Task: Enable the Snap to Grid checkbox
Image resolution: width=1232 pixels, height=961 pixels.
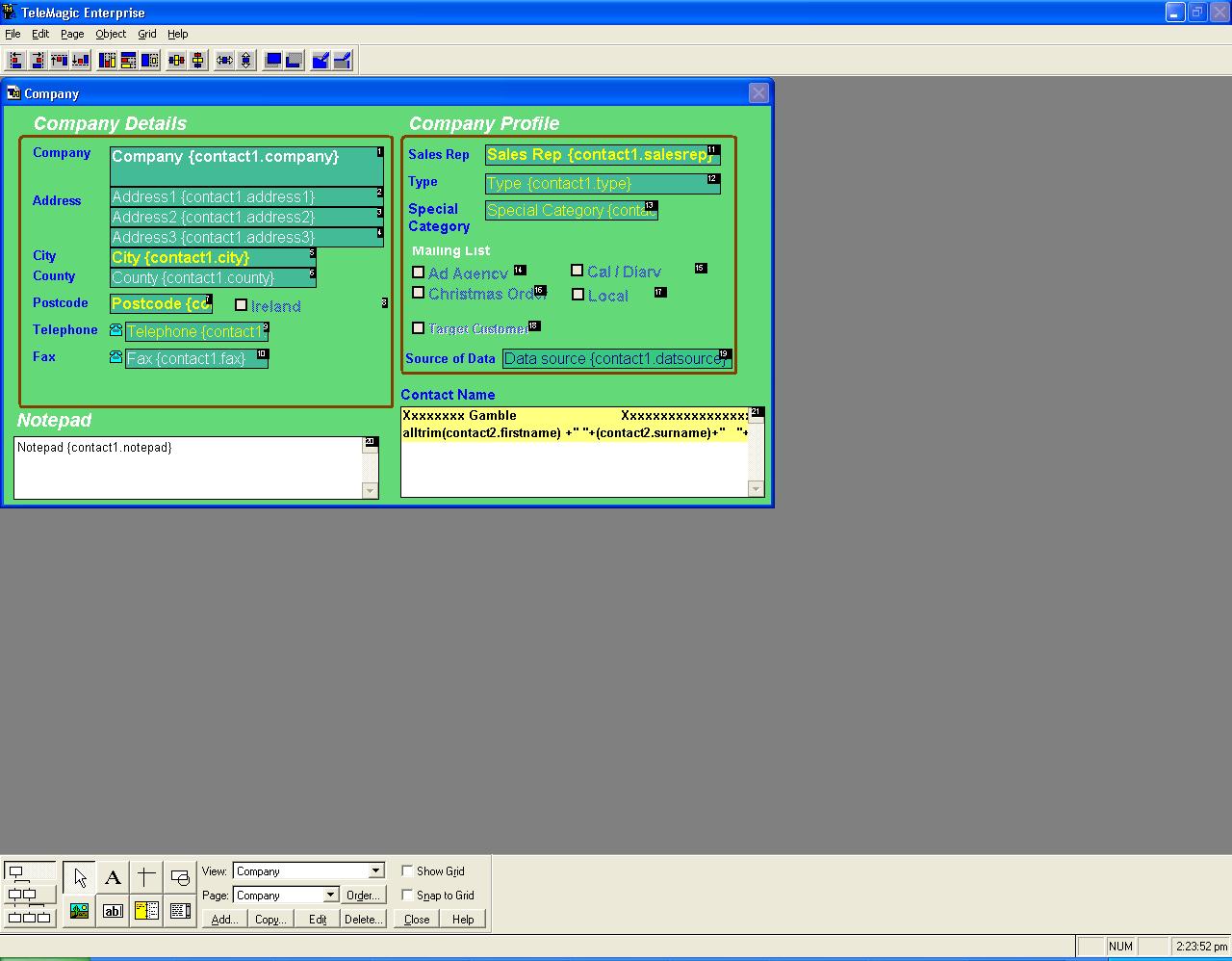Action: pos(407,895)
